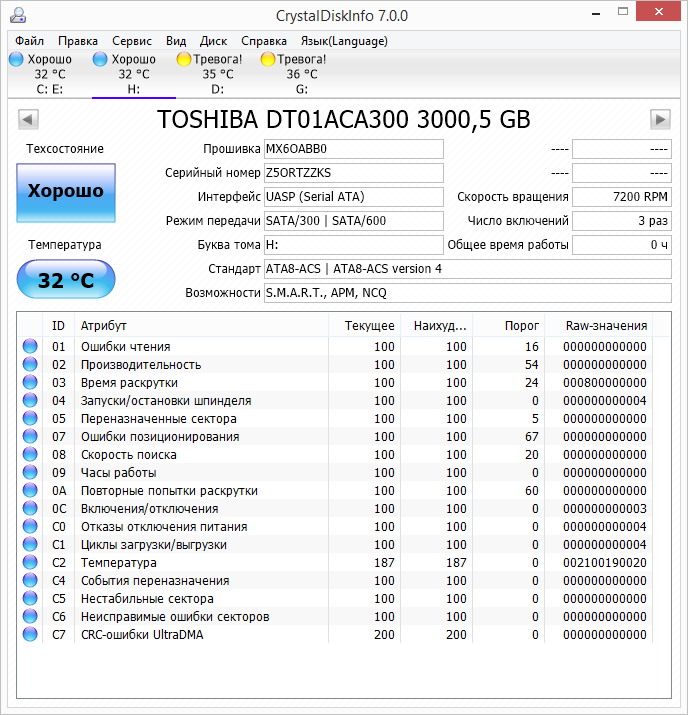Open the Справка menu
The width and height of the screenshot is (688, 715).
[x=264, y=41]
